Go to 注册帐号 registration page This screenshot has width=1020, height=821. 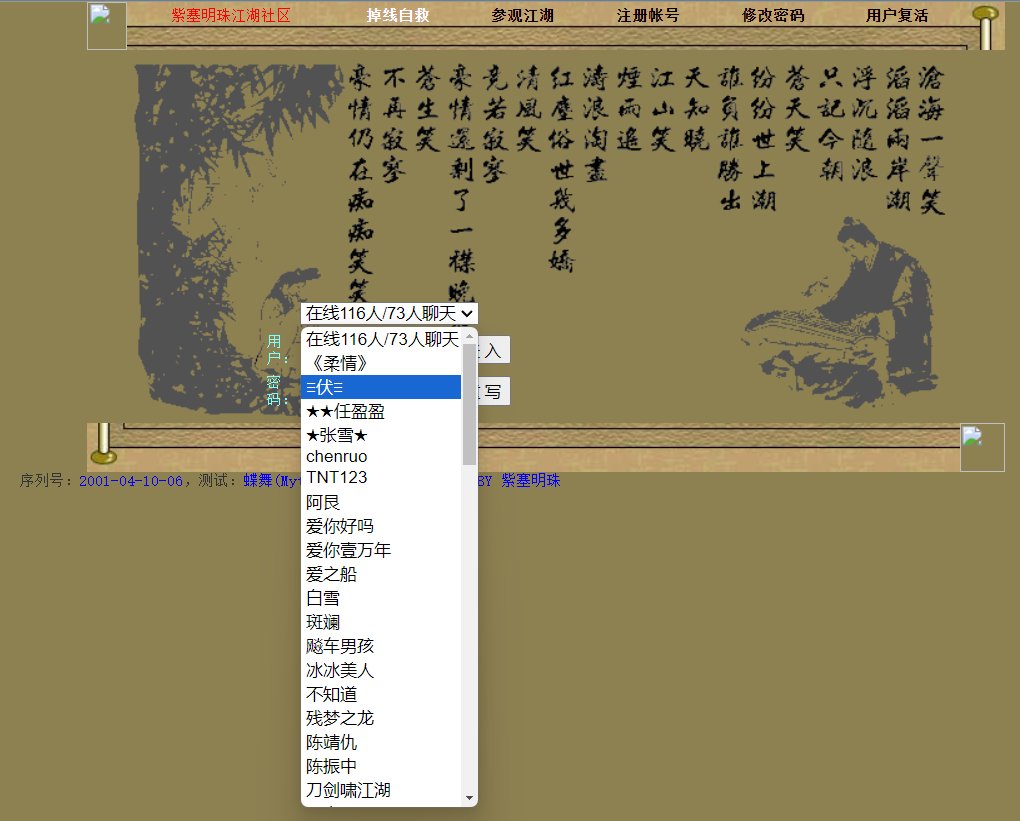[648, 15]
